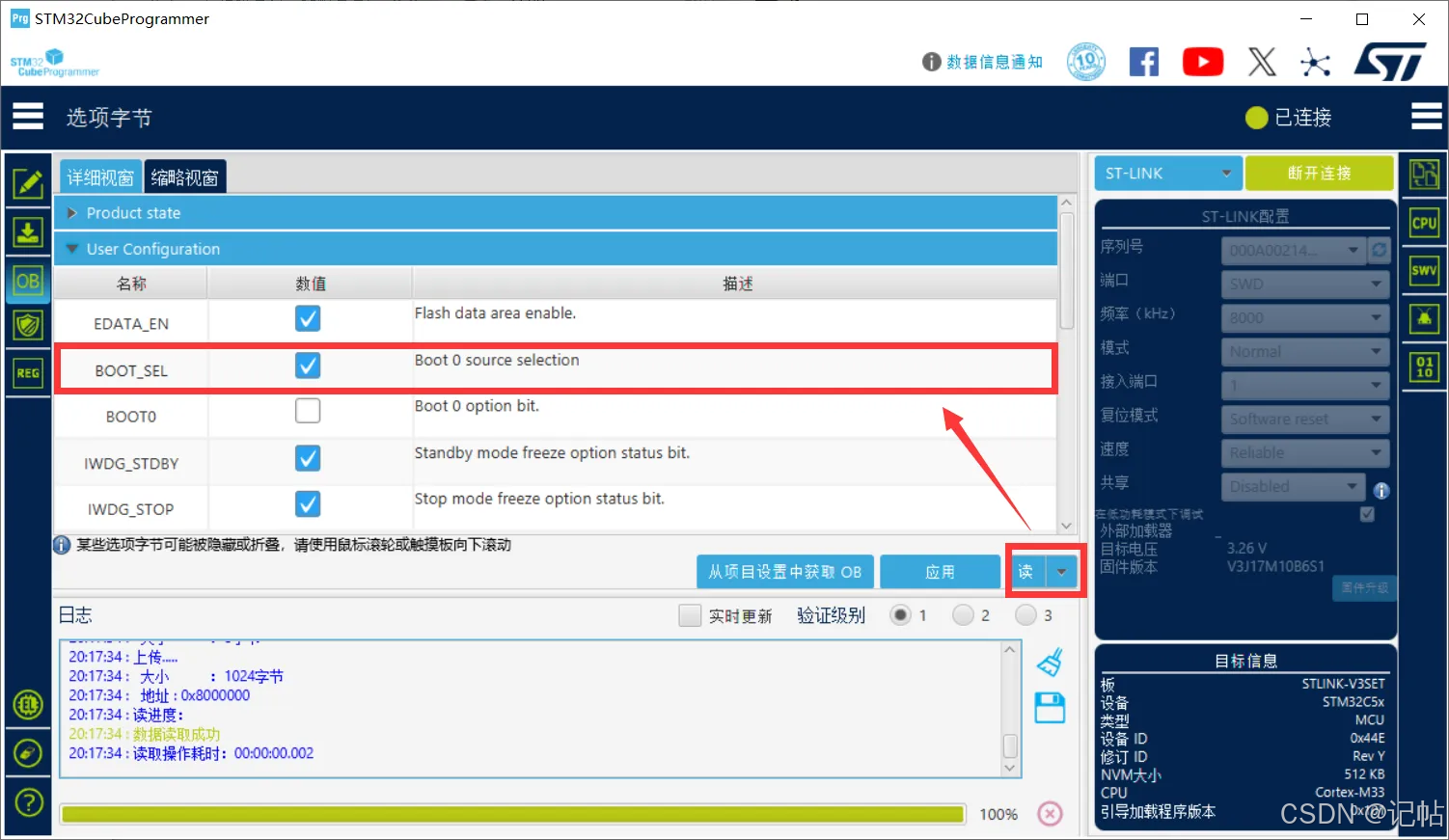Viewport: 1449px width, 840px height.
Task: Click the help question mark icon
Action: [29, 801]
